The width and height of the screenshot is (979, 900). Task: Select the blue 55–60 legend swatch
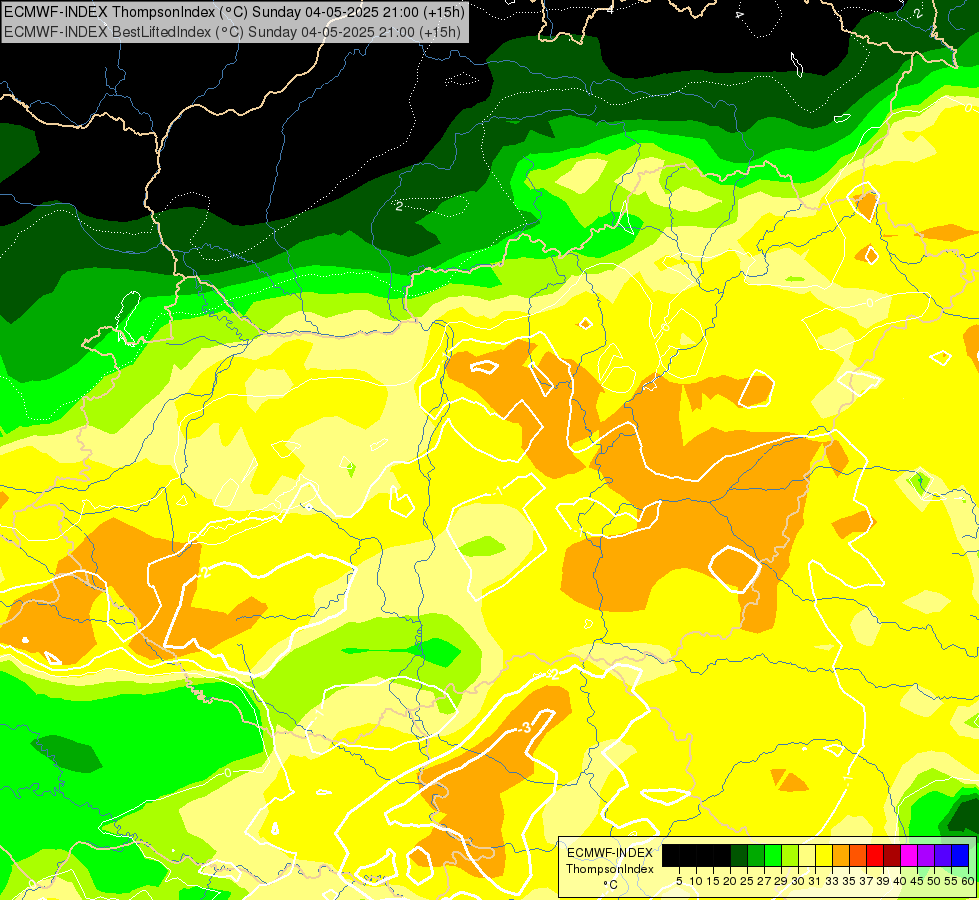tap(959, 856)
